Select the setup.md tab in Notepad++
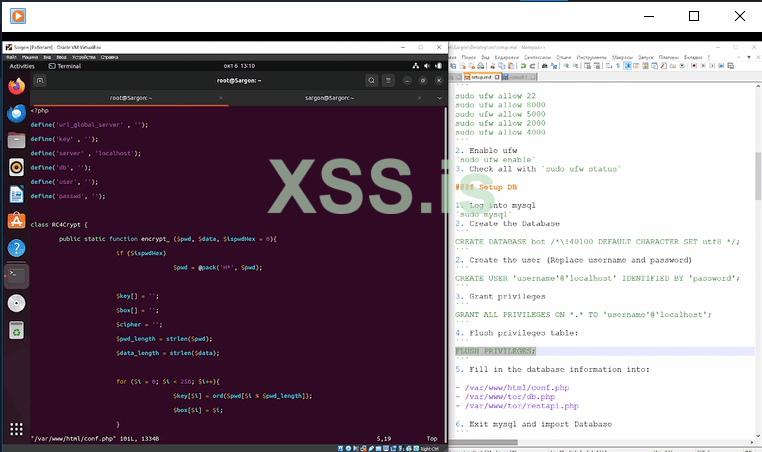The width and height of the screenshot is (762, 452). [x=481, y=75]
